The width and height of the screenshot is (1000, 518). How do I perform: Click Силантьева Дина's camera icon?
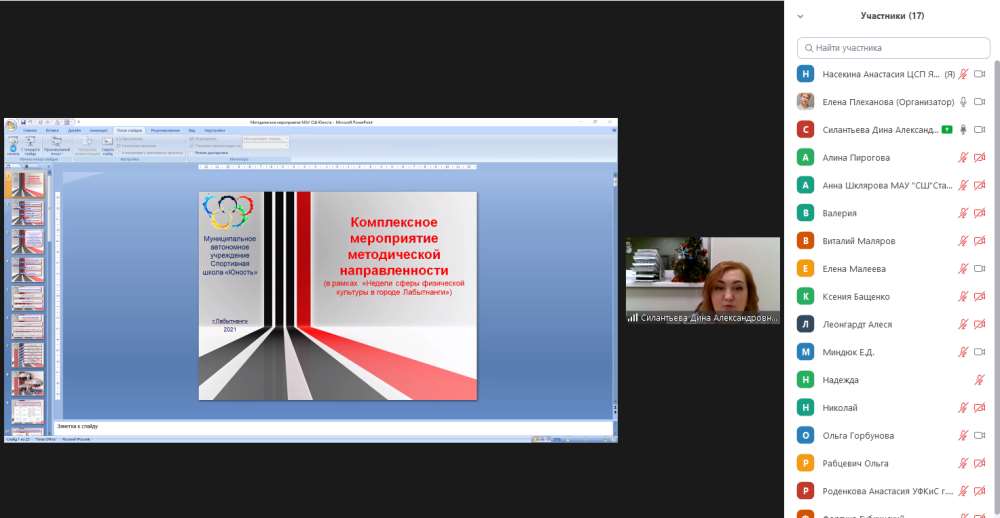(x=980, y=130)
